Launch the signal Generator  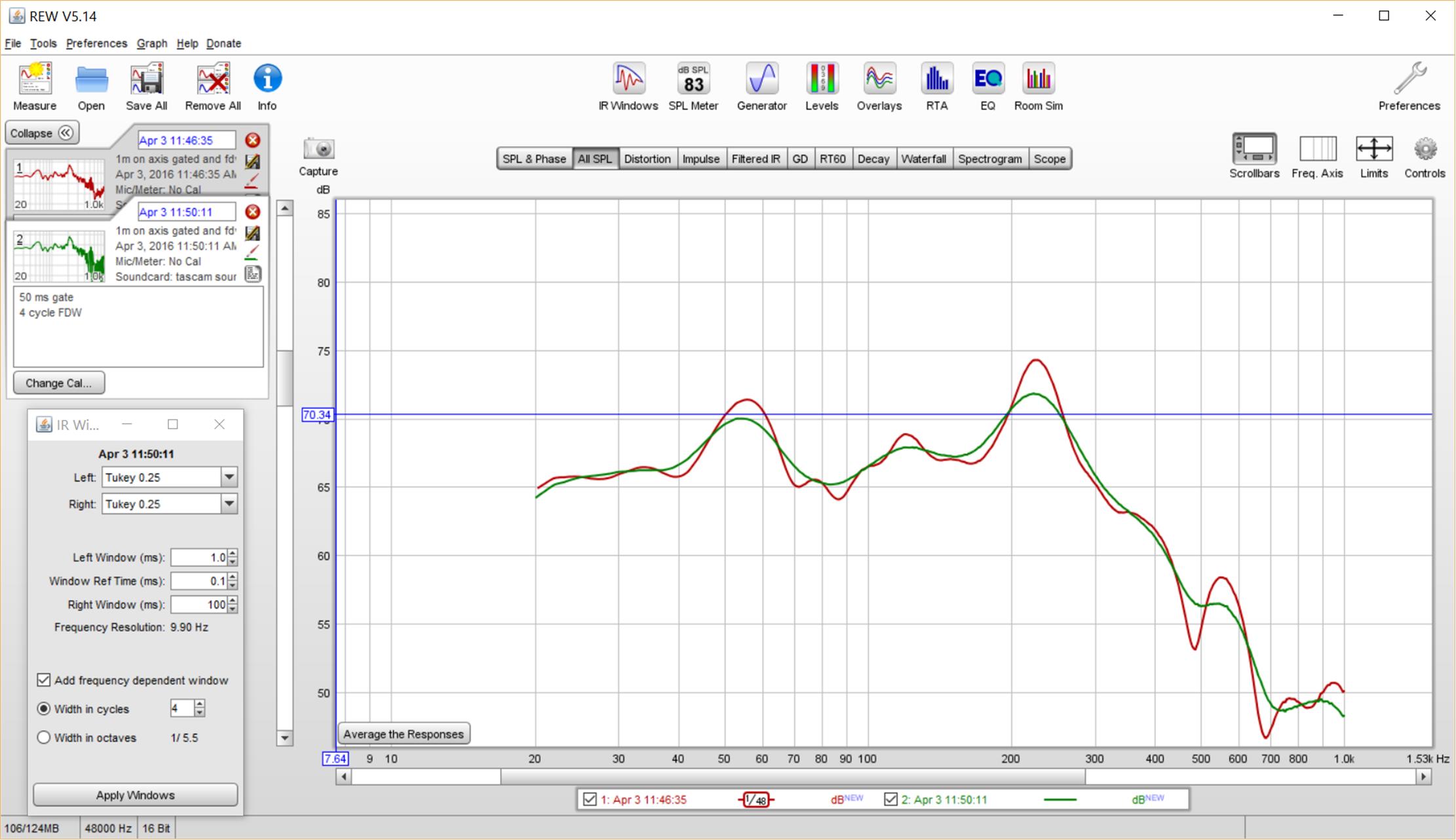(761, 86)
